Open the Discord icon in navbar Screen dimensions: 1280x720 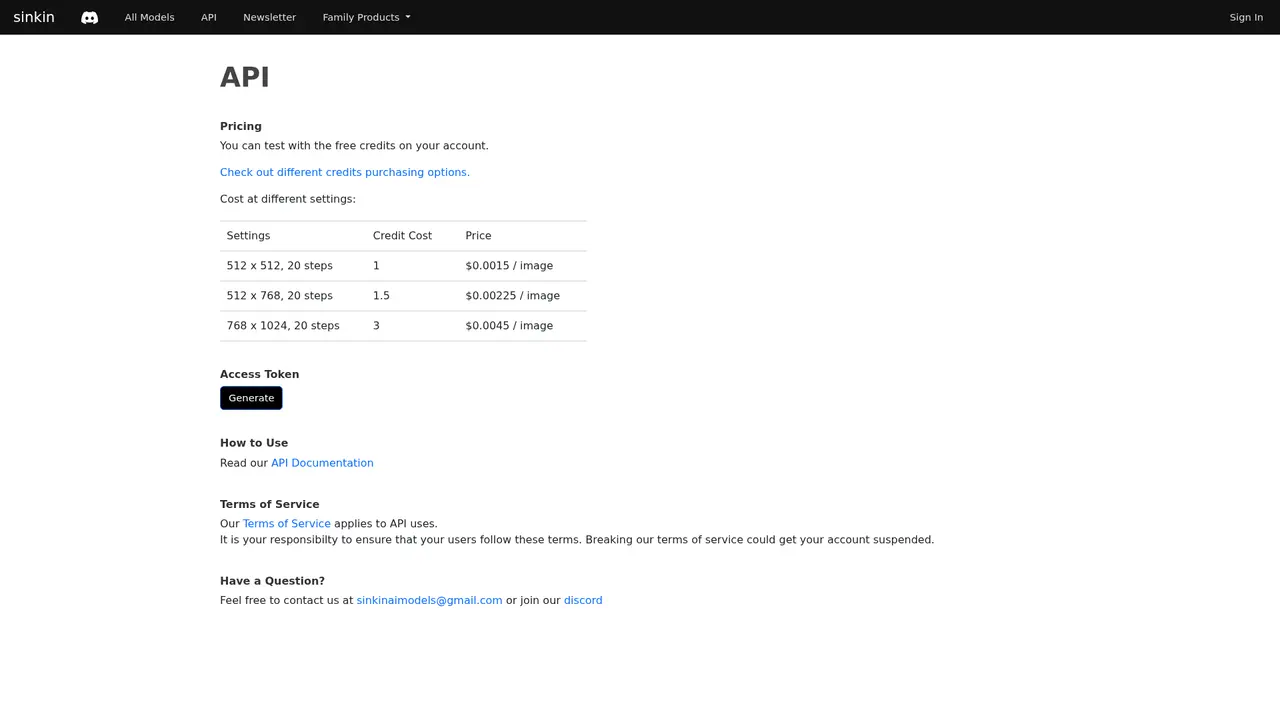tap(90, 17)
